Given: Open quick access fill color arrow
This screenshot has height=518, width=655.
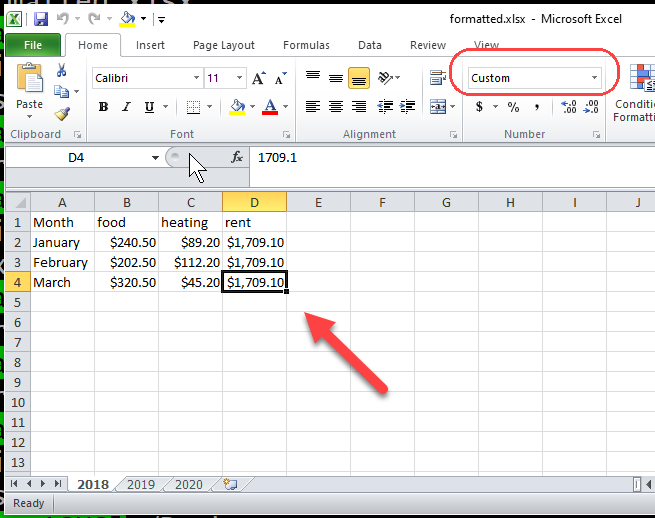Looking at the screenshot, I should point(143,19).
